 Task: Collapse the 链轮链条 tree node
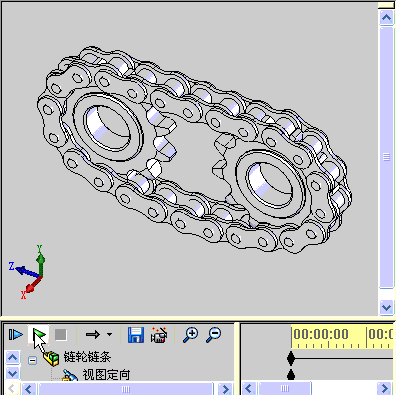click(32, 360)
